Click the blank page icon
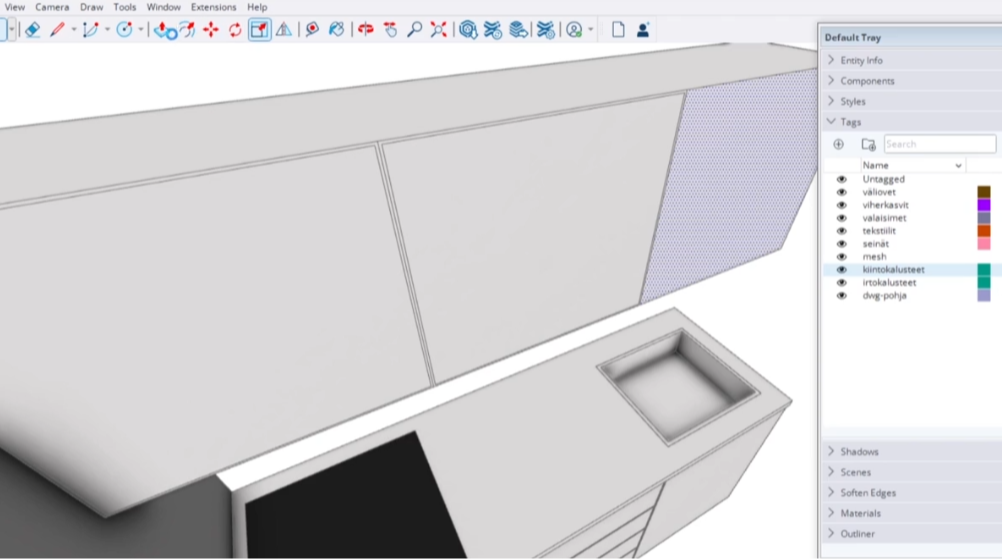1002x559 pixels. coord(618,29)
